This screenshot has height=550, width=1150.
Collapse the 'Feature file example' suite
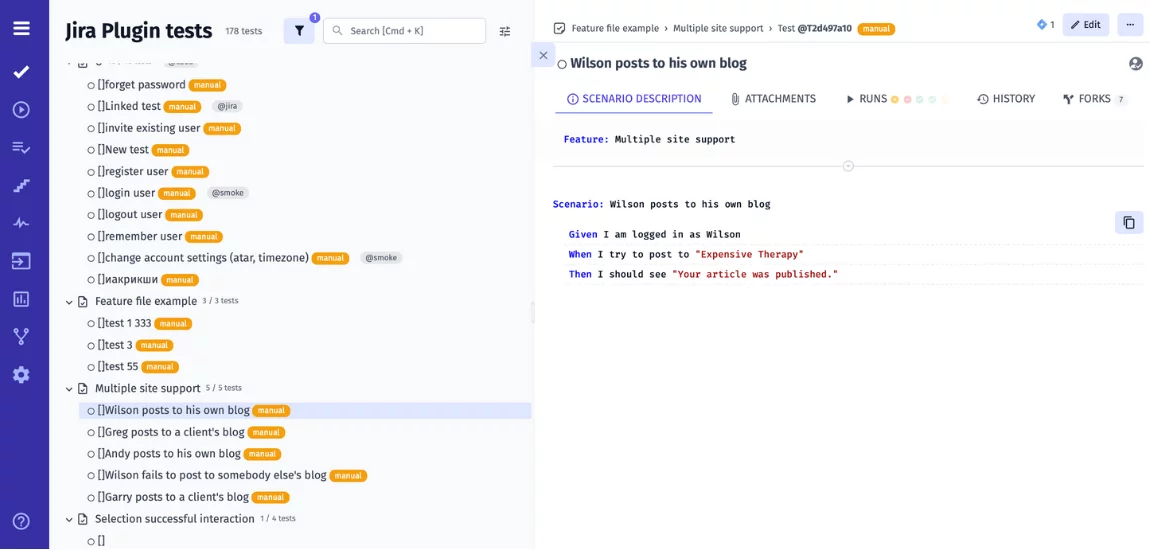pyautogui.click(x=69, y=302)
